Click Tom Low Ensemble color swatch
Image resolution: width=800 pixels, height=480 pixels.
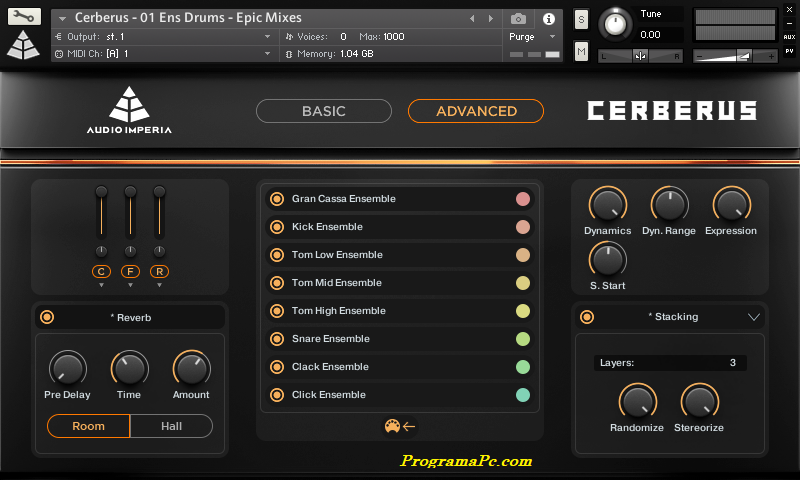coord(523,255)
